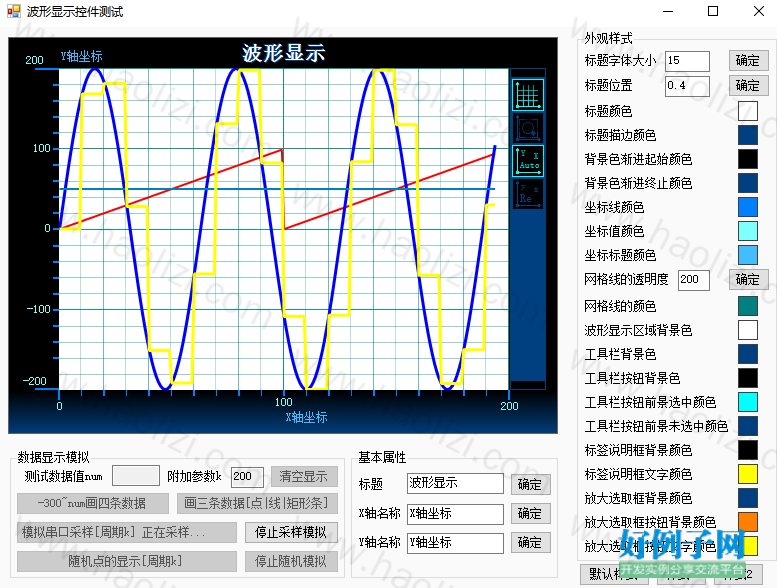This screenshot has height=588, width=777.
Task: Click the 随机点的显示[周期k] button
Action: [x=127, y=561]
